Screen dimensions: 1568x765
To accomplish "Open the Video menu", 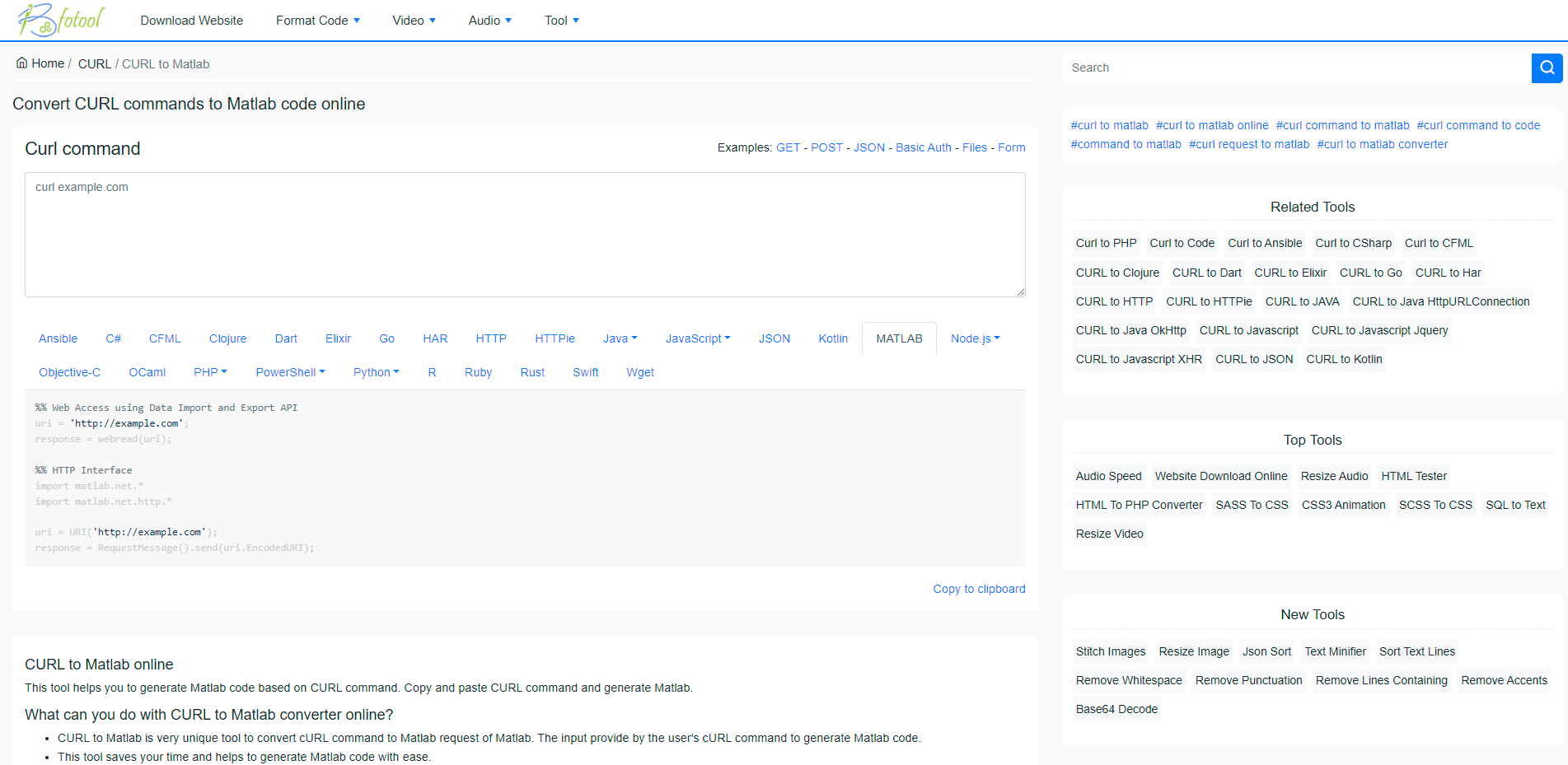I will pos(413,20).
